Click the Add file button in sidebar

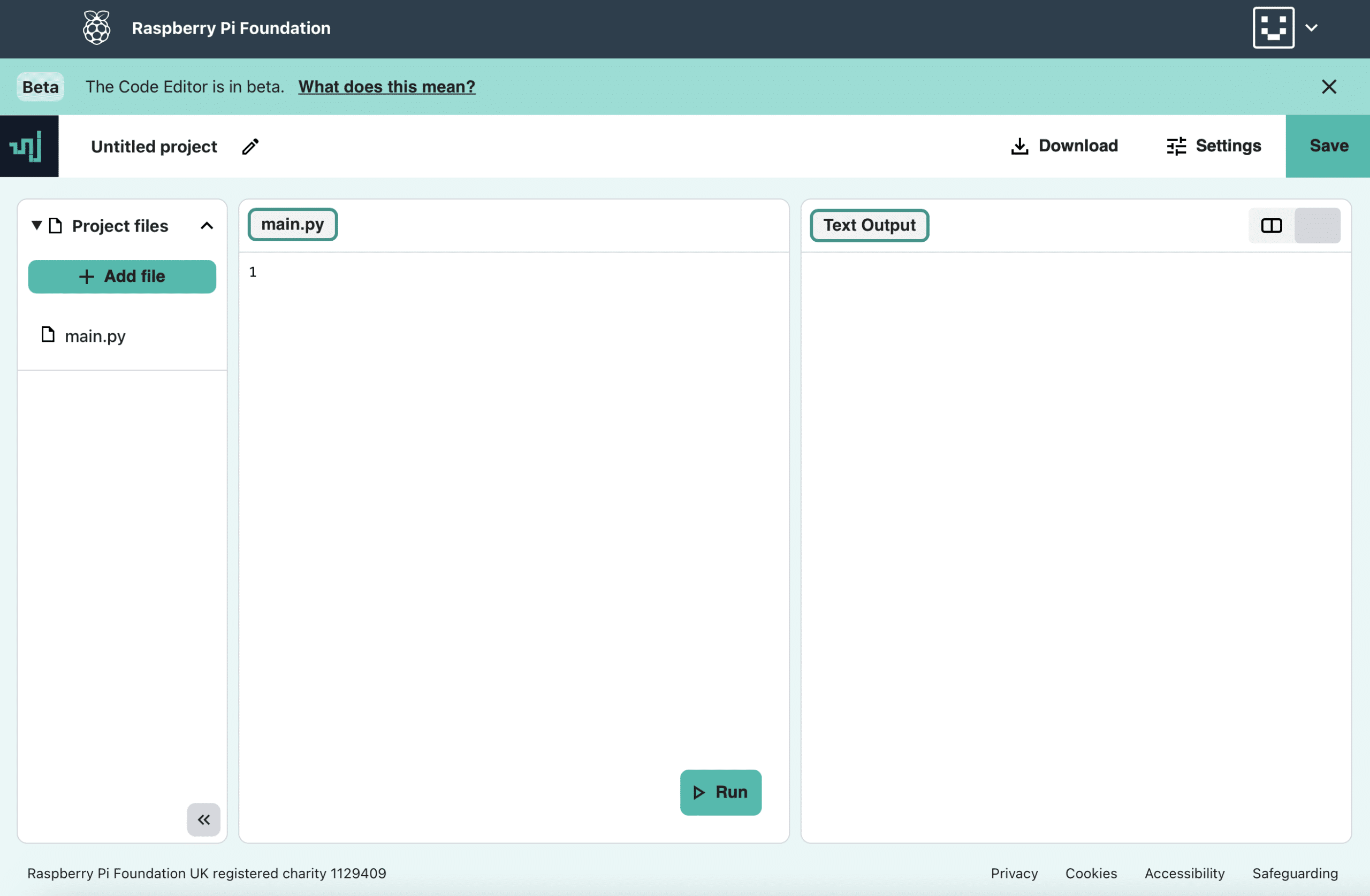tap(122, 276)
